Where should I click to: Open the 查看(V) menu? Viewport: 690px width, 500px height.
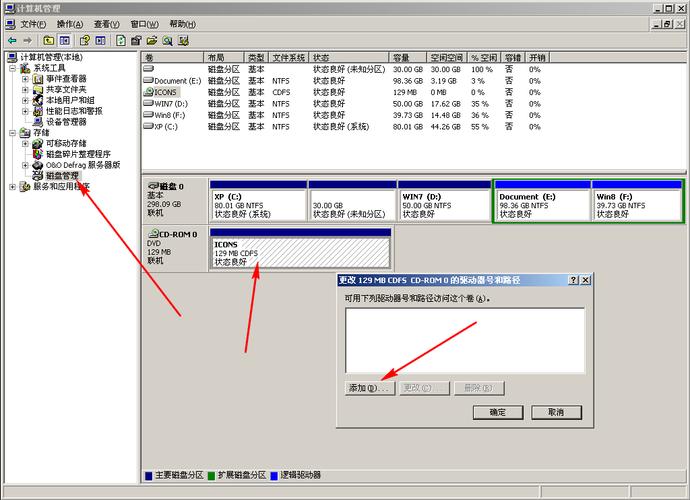tap(107, 23)
